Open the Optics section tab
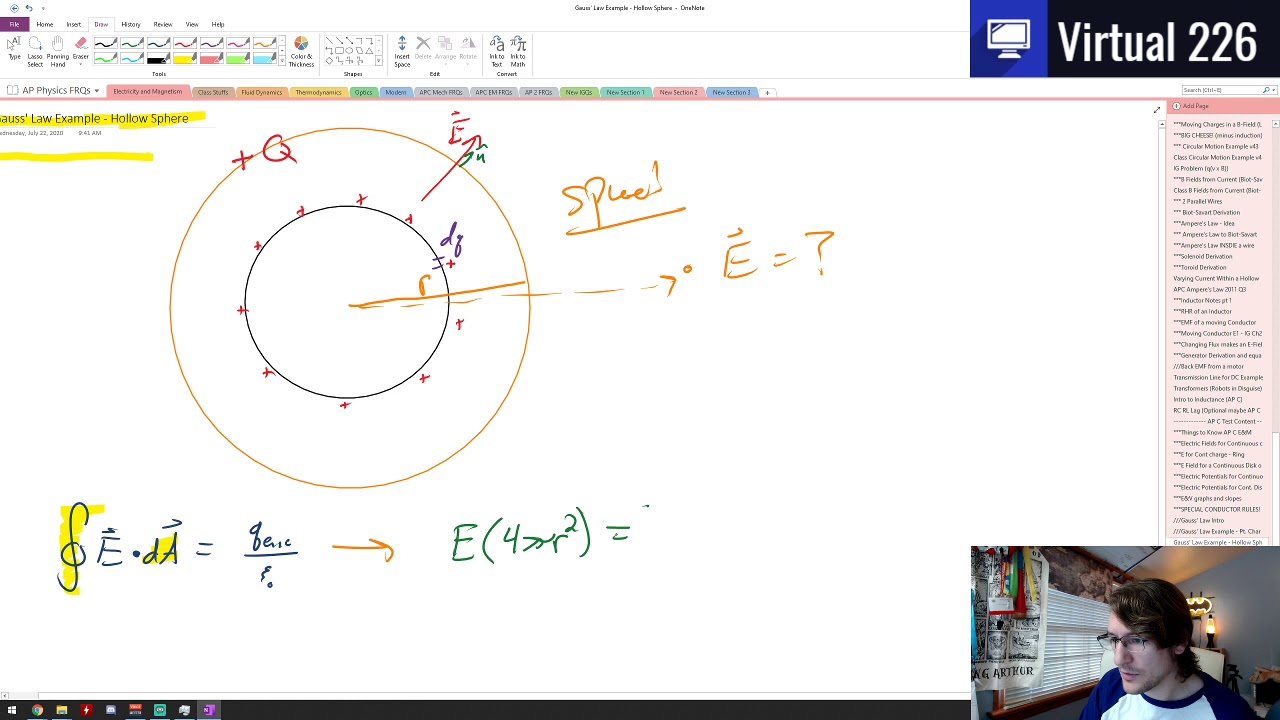This screenshot has height=720, width=1280. coord(363,92)
